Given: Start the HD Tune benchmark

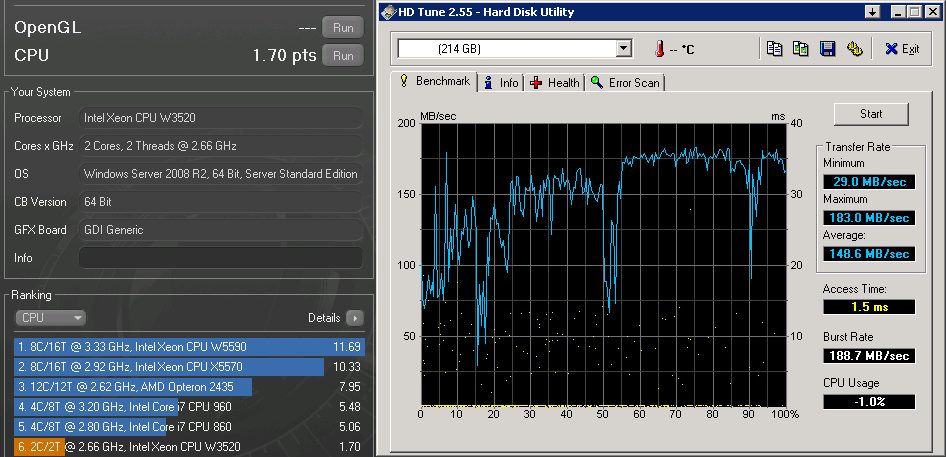Looking at the screenshot, I should coord(871,113).
